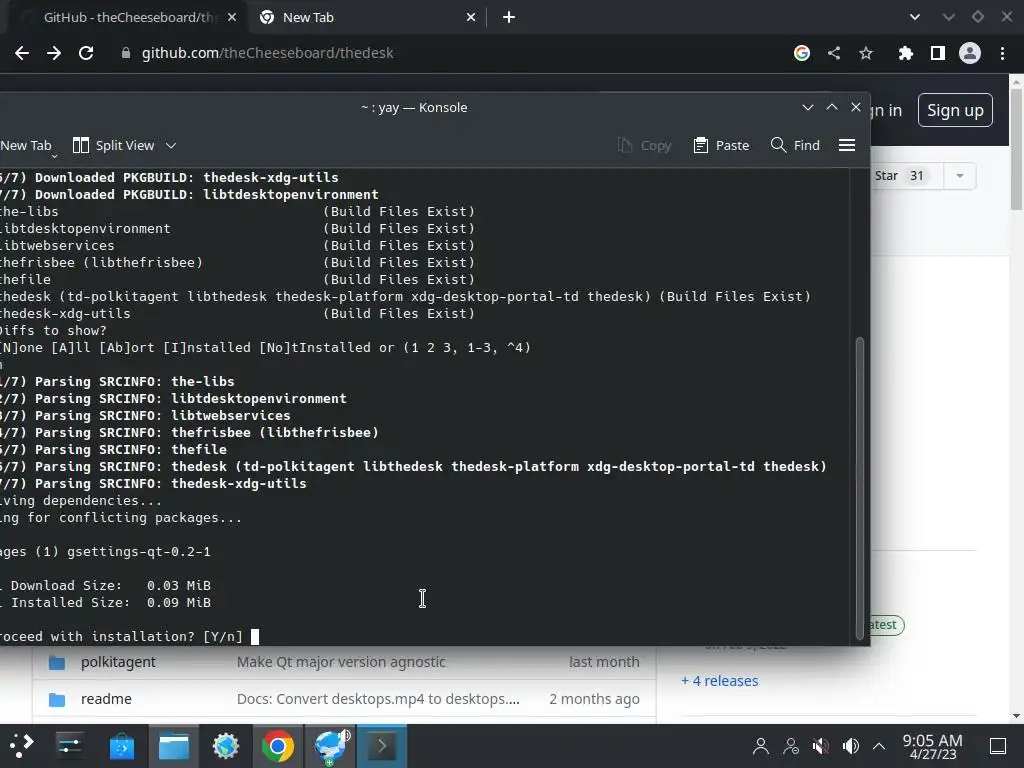Click the gear-globe app icon in taskbar
Screen dimensions: 1024x768
tap(226, 746)
